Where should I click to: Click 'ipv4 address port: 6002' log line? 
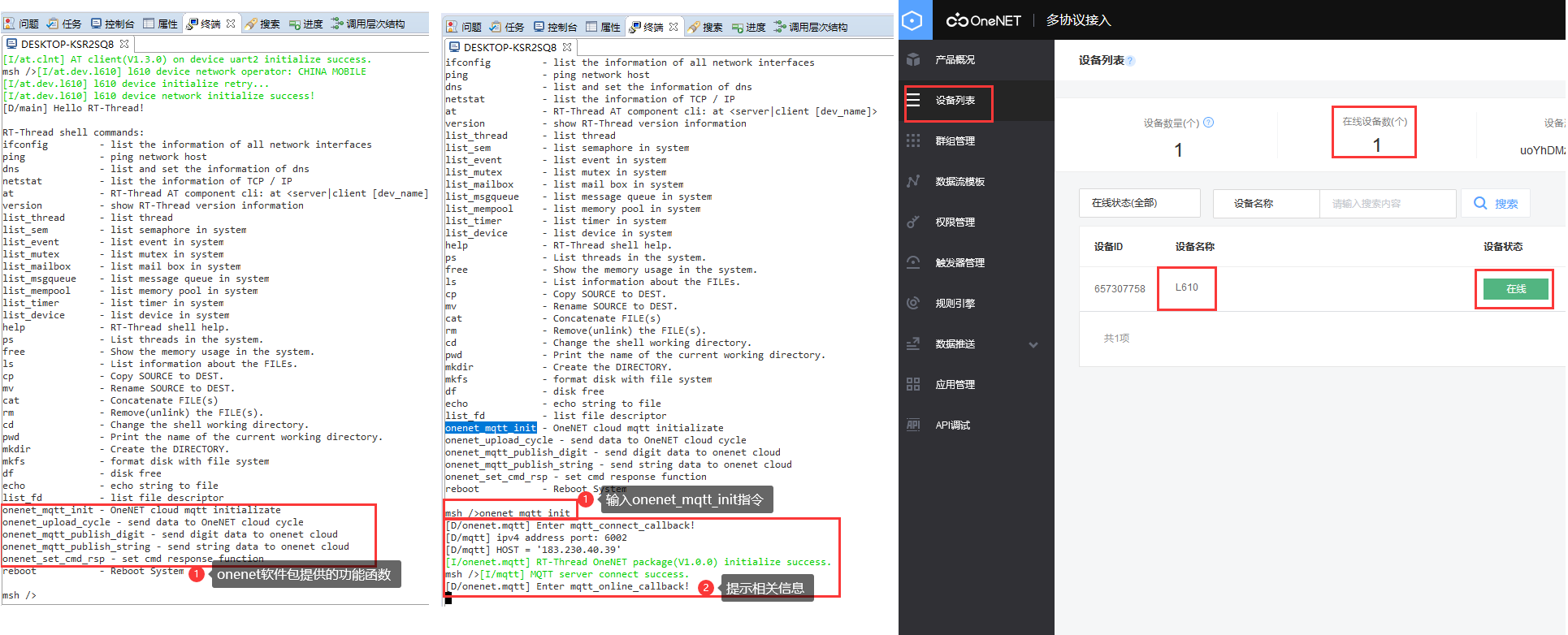536,538
